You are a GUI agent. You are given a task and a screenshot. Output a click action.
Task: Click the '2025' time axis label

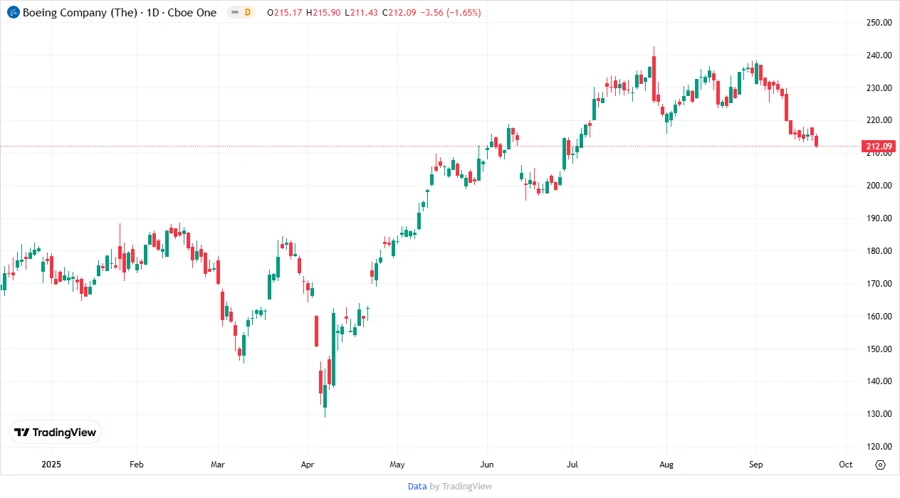pyautogui.click(x=51, y=464)
